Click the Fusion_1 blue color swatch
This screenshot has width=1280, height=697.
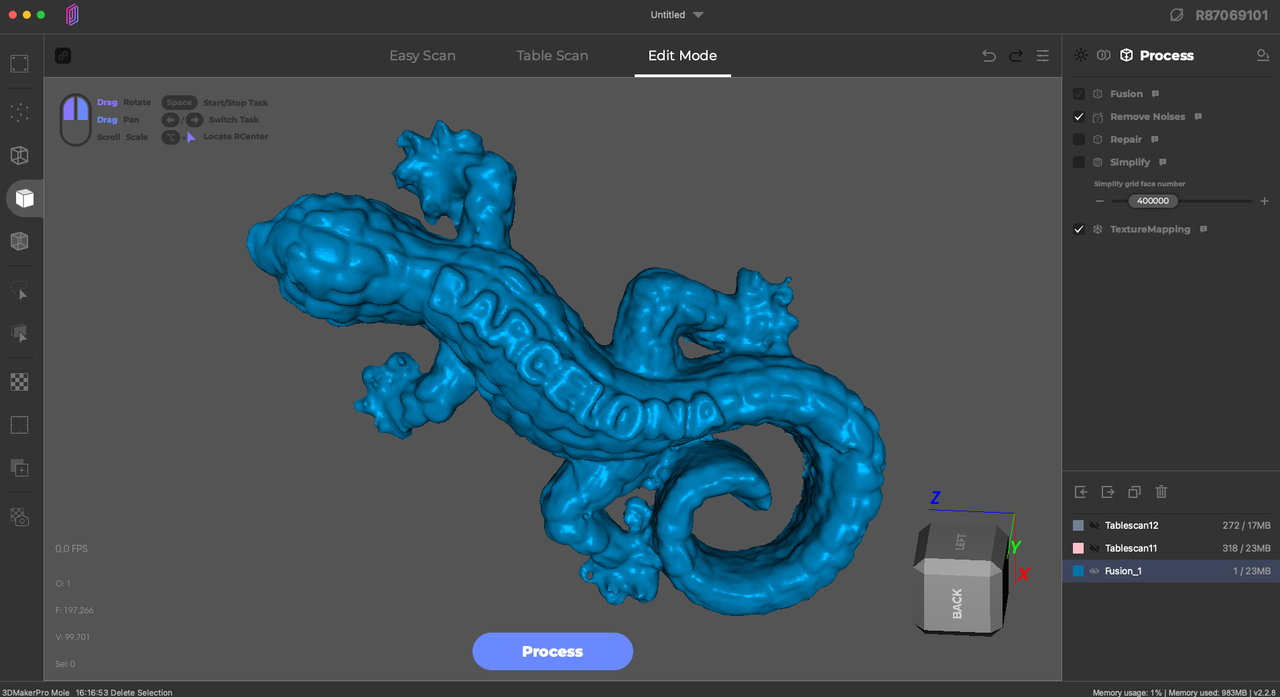click(x=1078, y=571)
